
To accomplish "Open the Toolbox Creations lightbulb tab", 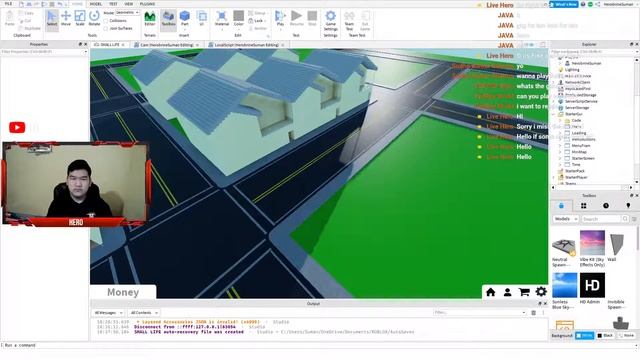I will tap(628, 206).
